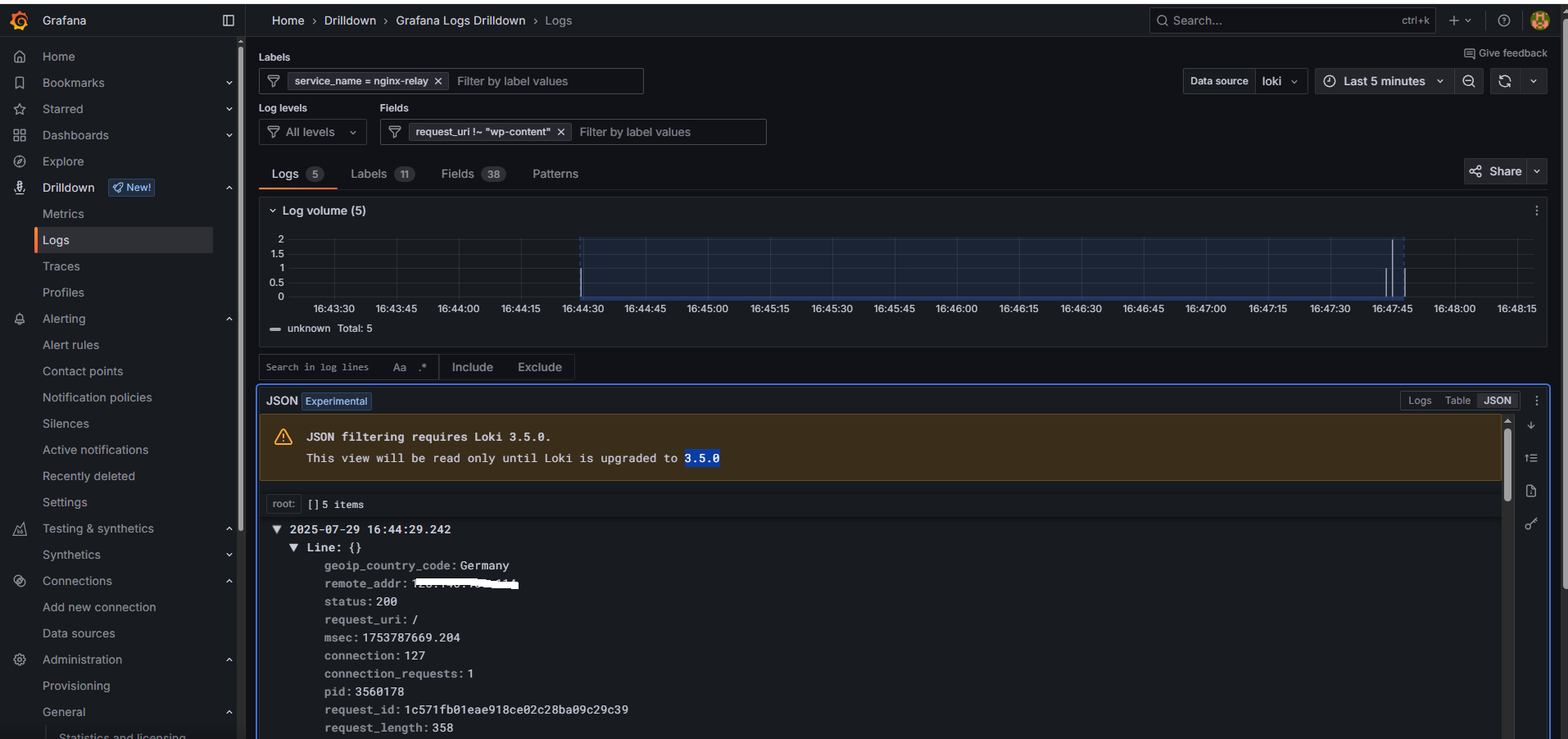Dock or undock the navigation menu
This screenshot has height=739, width=1568.
[x=229, y=20]
